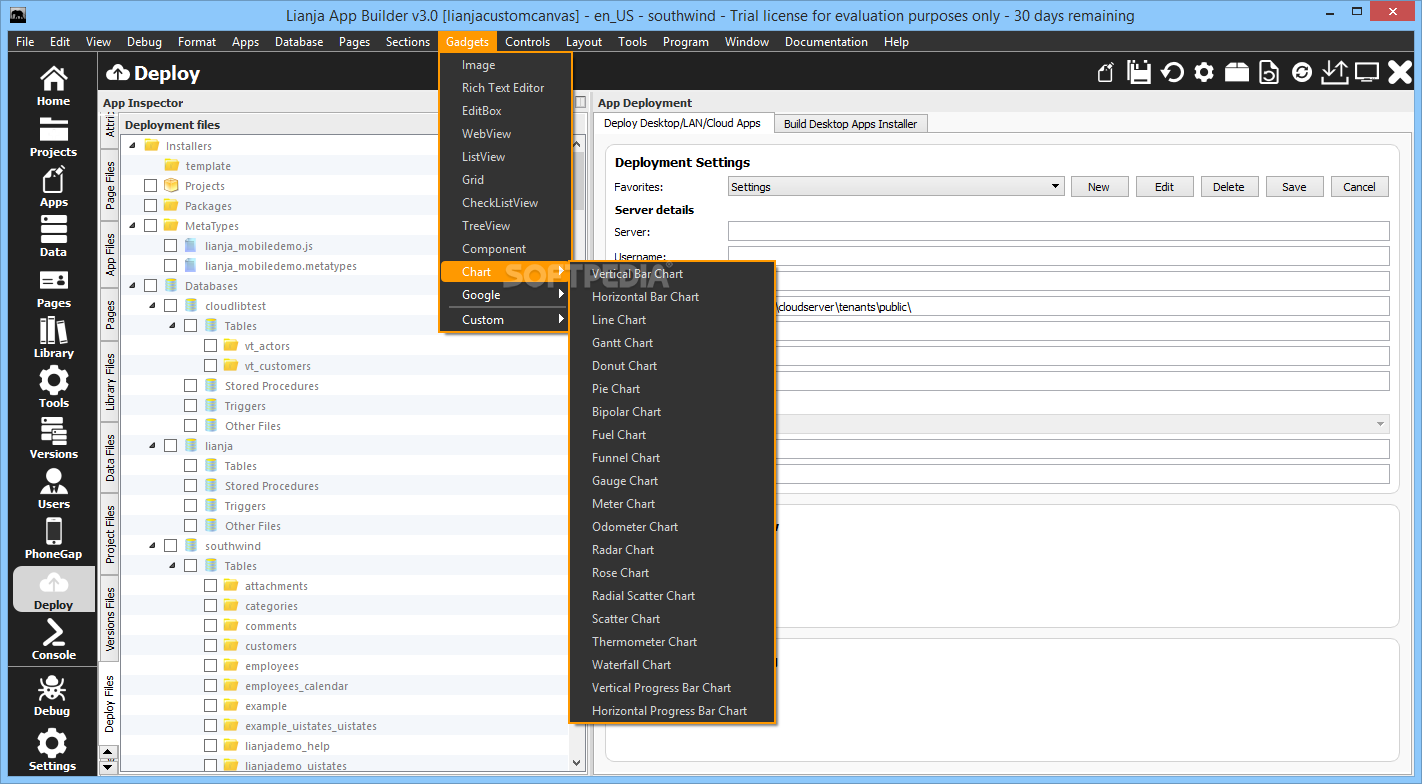
Task: Click the counterclockwise refresh arrow toolbar icon
Action: 1172,72
